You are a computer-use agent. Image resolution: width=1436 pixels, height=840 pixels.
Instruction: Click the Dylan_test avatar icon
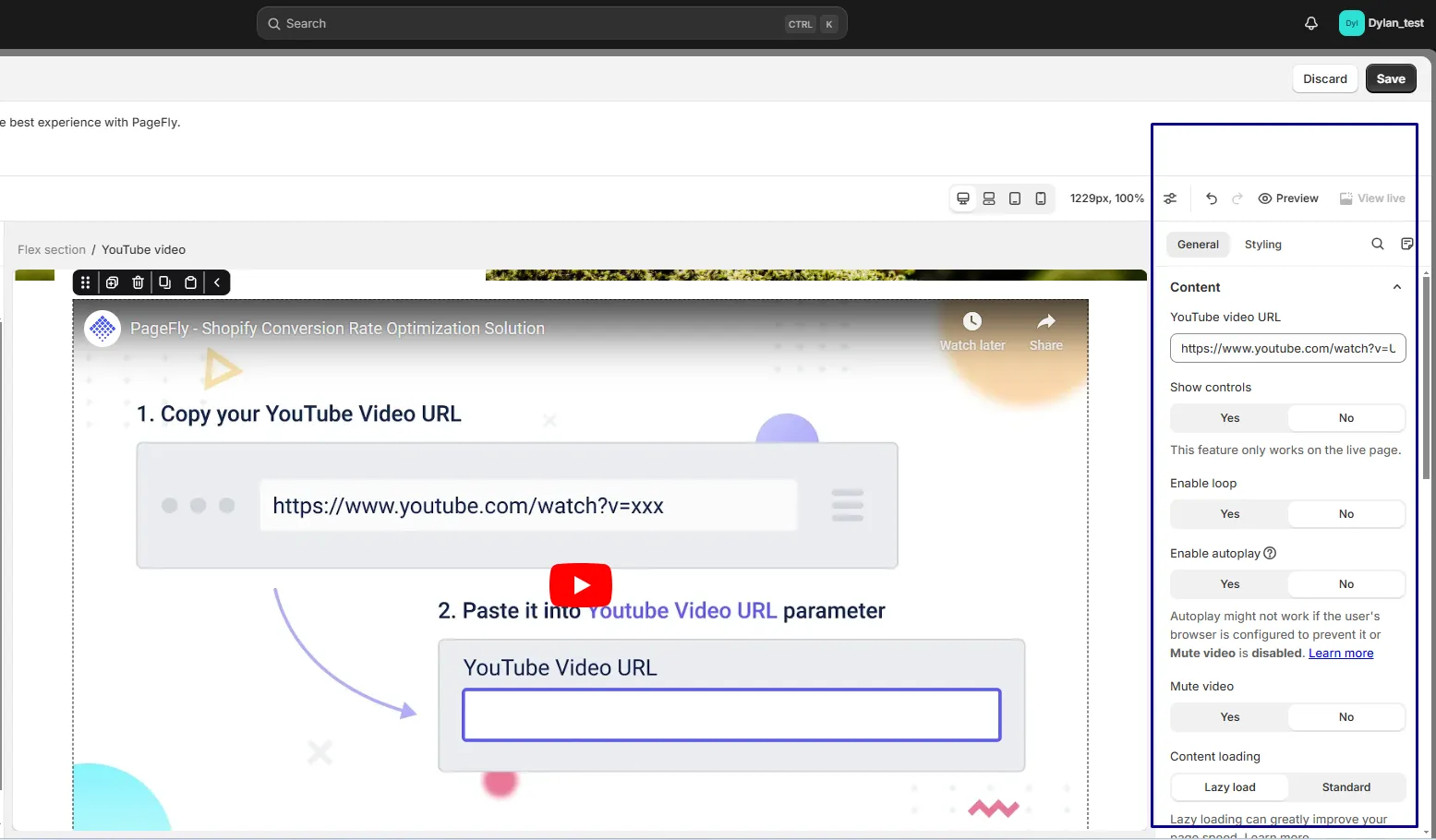tap(1351, 23)
